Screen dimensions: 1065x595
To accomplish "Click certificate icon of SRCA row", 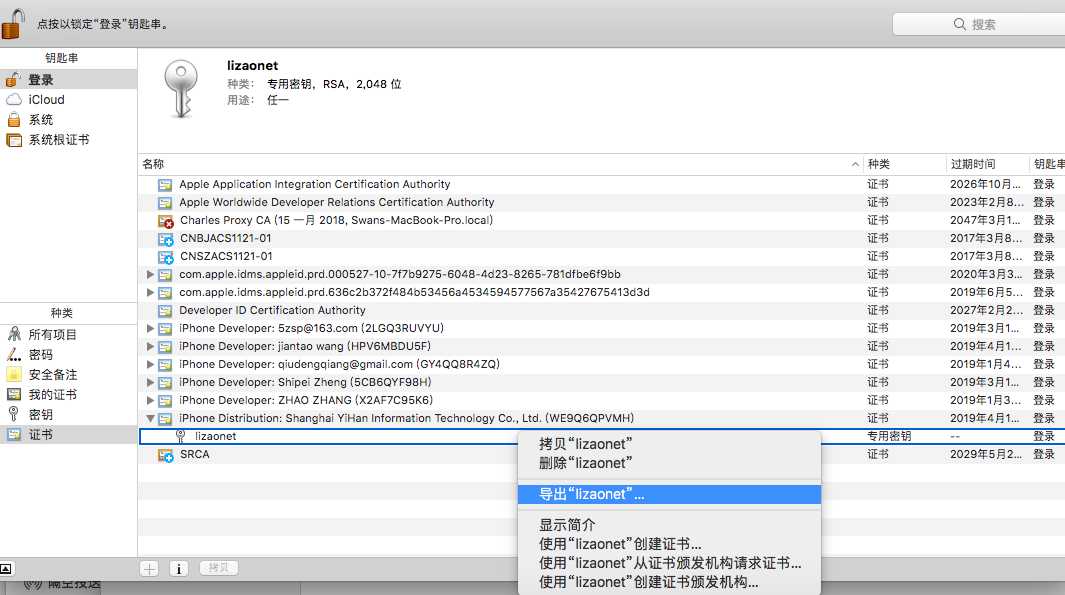I will coord(166,455).
